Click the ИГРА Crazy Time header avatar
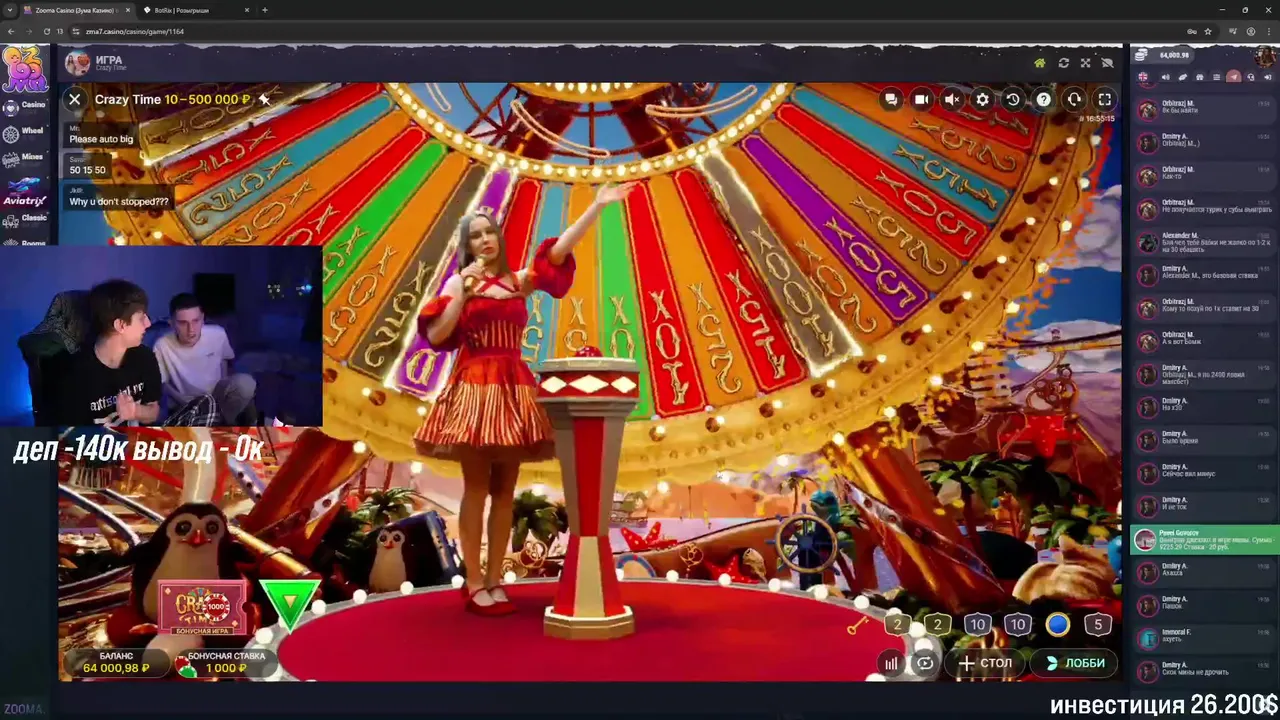1280x720 pixels. [x=77, y=64]
